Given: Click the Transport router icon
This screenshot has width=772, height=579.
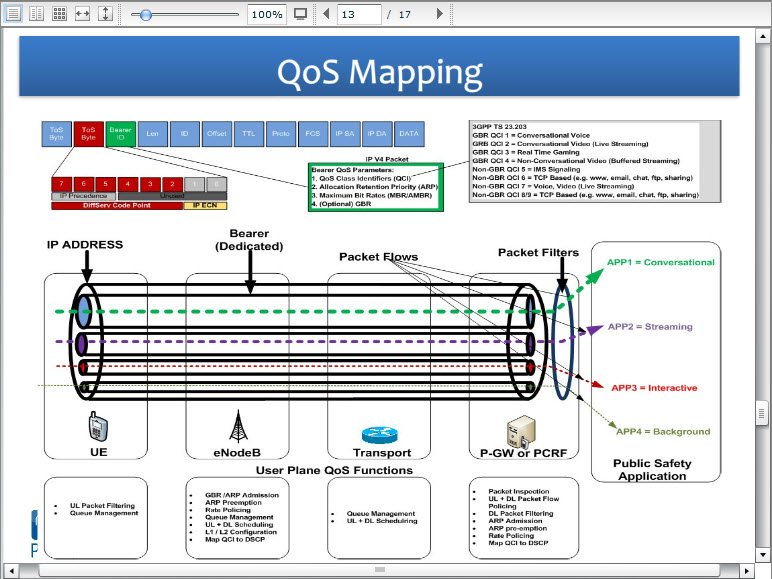Looking at the screenshot, I should (x=380, y=435).
